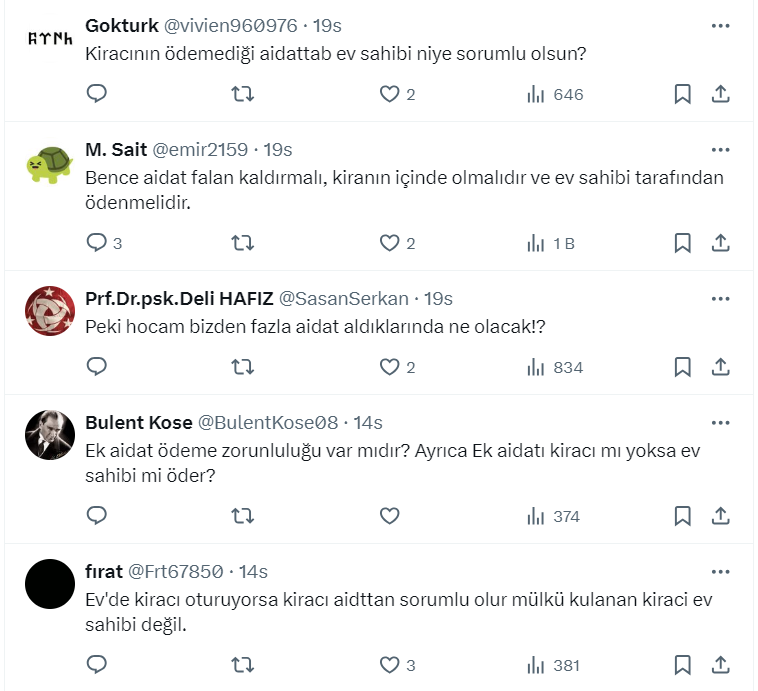Viewport: 758px width, 691px height.
Task: Click Prf.Dr.psk.Deli HAFIZ profile avatar
Action: click(50, 311)
